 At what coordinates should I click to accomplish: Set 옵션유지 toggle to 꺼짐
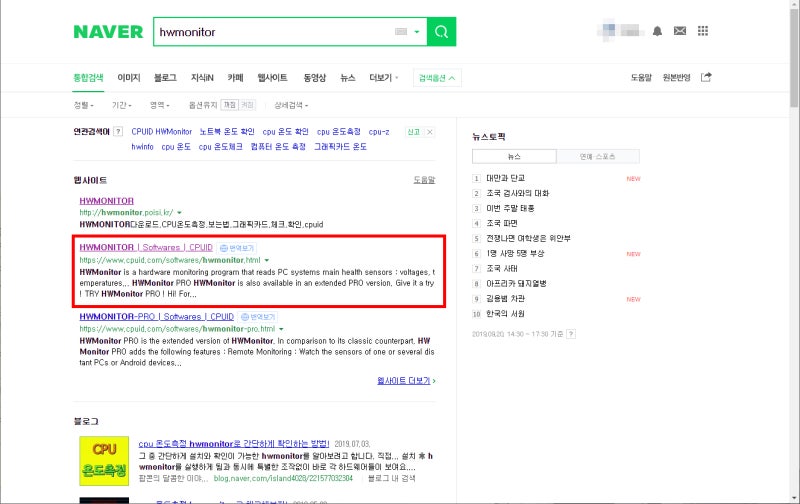(230, 105)
